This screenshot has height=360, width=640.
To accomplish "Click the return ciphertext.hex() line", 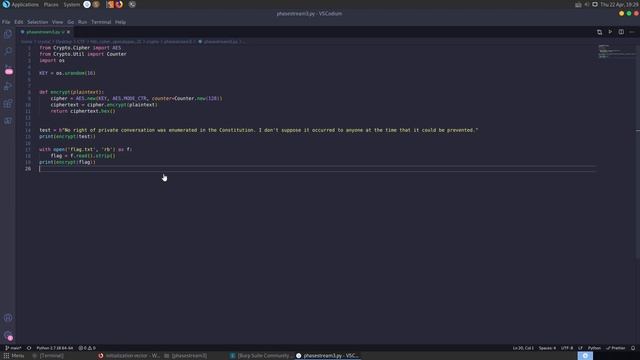I will pos(83,111).
